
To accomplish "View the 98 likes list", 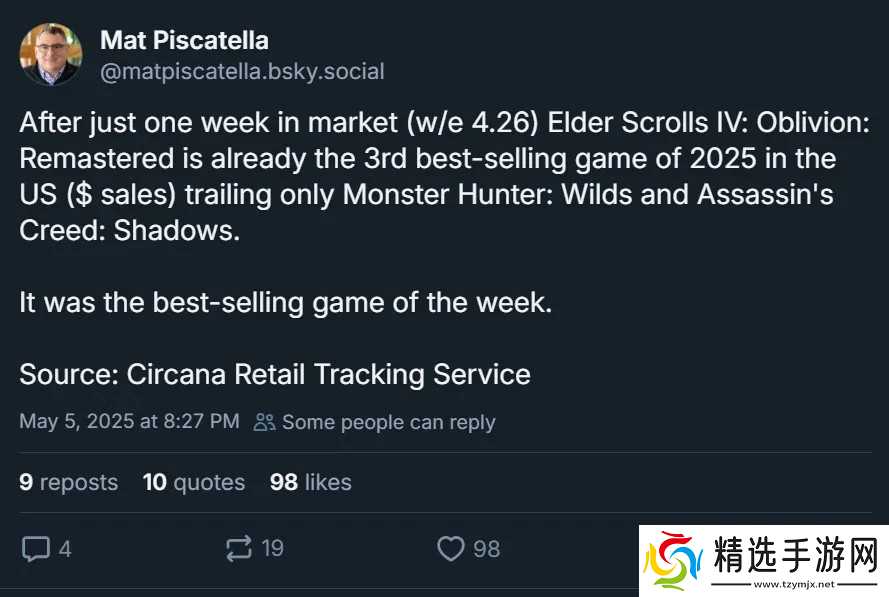I will (310, 482).
